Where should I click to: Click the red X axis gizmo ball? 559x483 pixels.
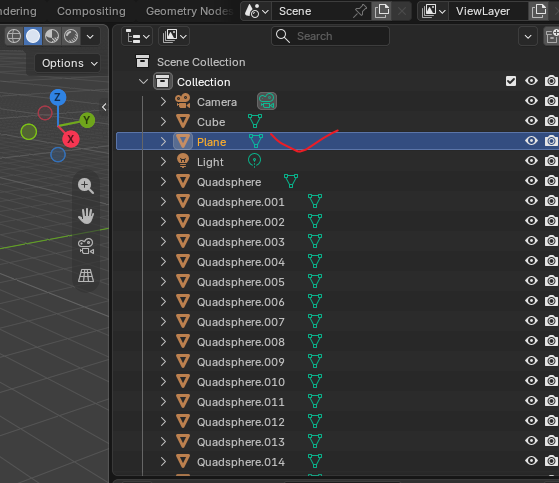click(71, 139)
